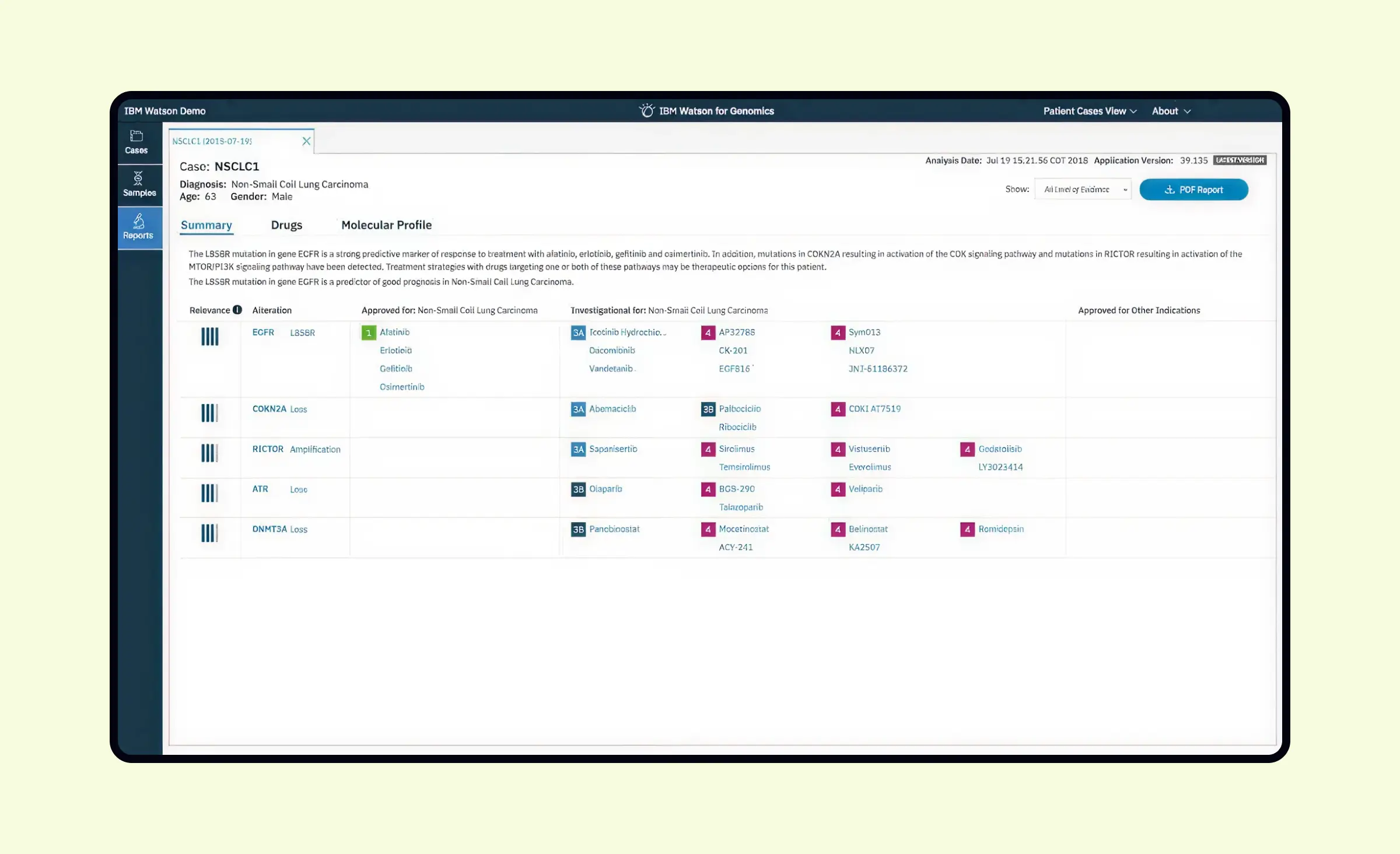Open the EGFR gene link
This screenshot has height=854, width=1400.
[x=262, y=332]
